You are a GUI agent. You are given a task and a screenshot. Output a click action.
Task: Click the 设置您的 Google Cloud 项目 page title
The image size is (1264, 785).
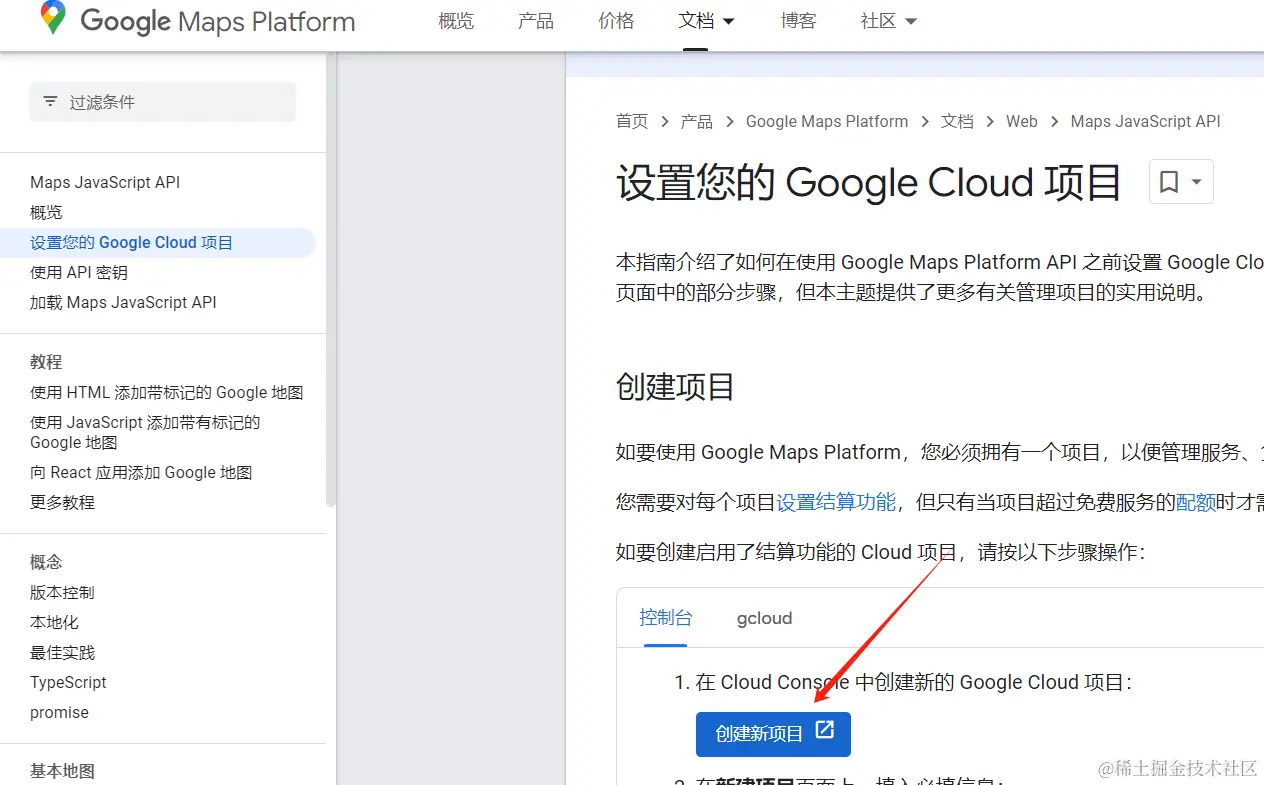868,183
